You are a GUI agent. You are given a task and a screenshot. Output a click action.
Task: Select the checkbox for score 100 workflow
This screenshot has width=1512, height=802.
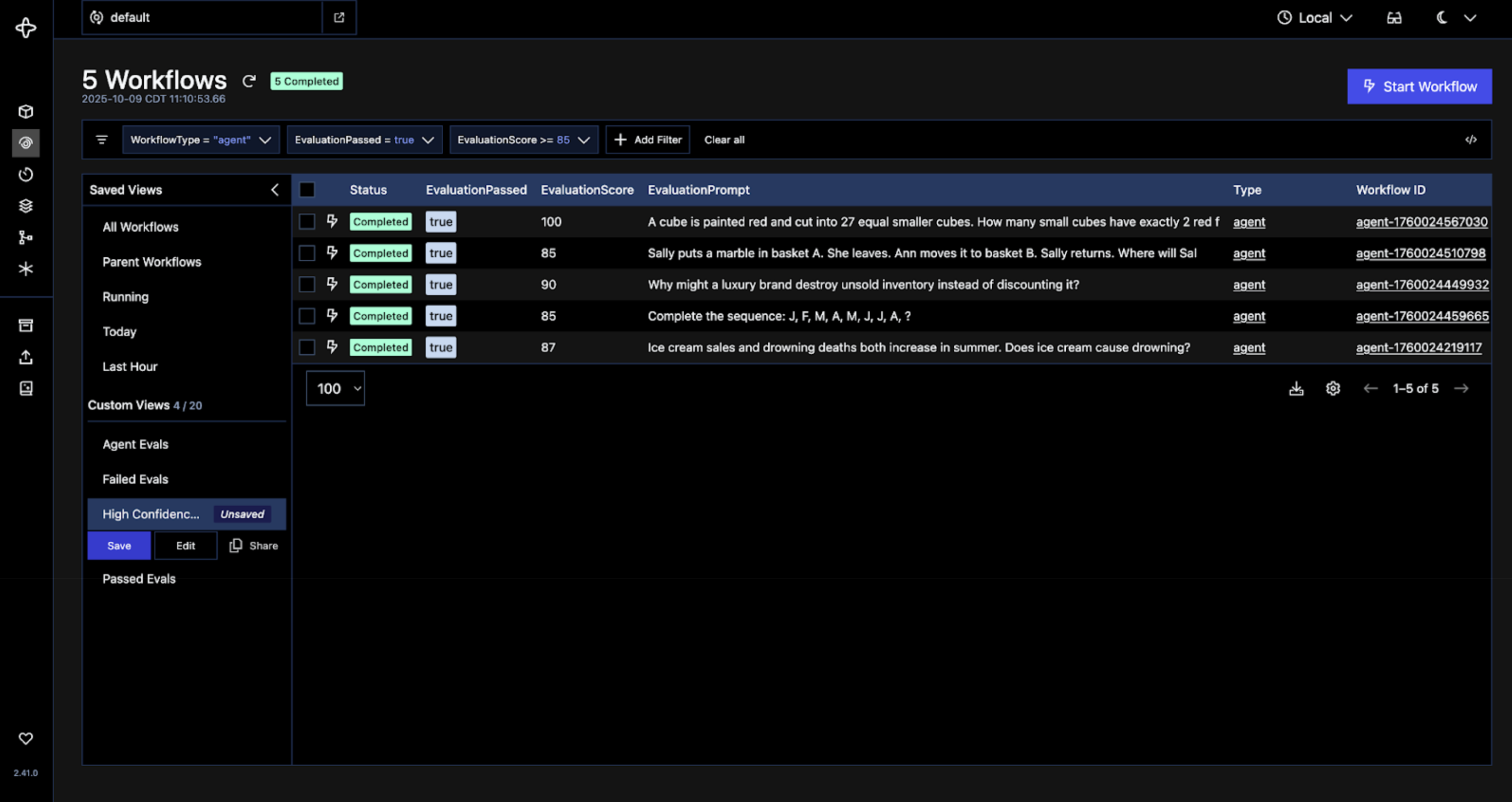(307, 222)
